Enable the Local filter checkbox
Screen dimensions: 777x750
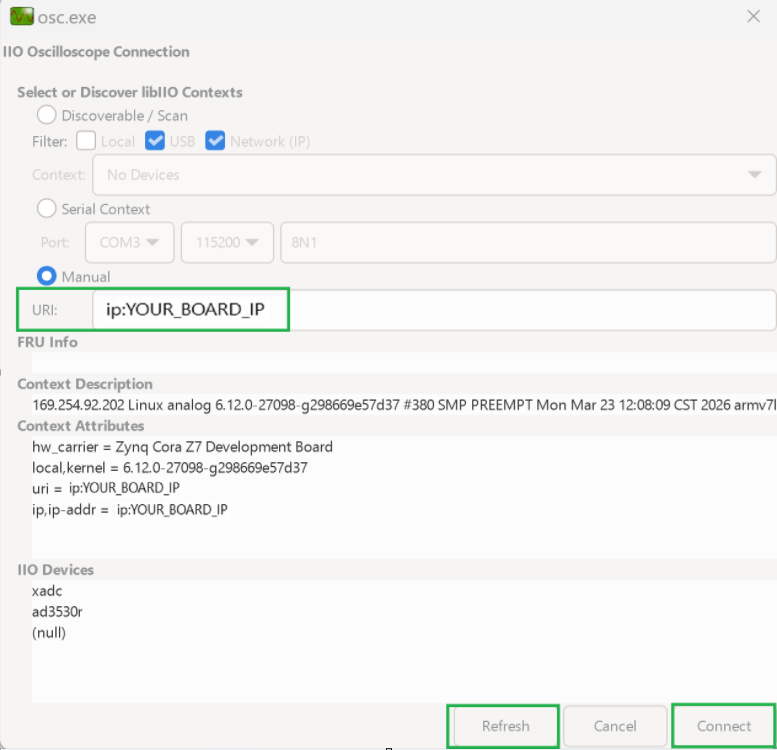pyautogui.click(x=87, y=141)
